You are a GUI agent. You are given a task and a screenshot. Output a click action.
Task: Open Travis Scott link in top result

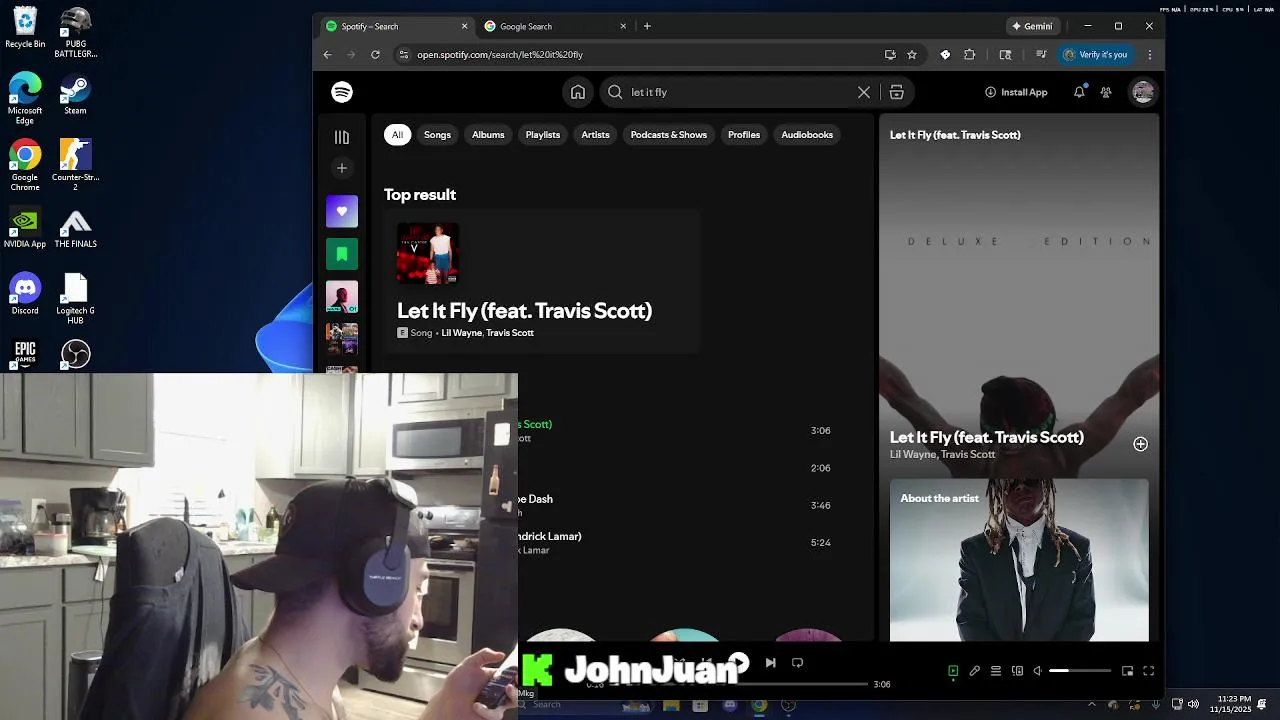[x=510, y=333]
